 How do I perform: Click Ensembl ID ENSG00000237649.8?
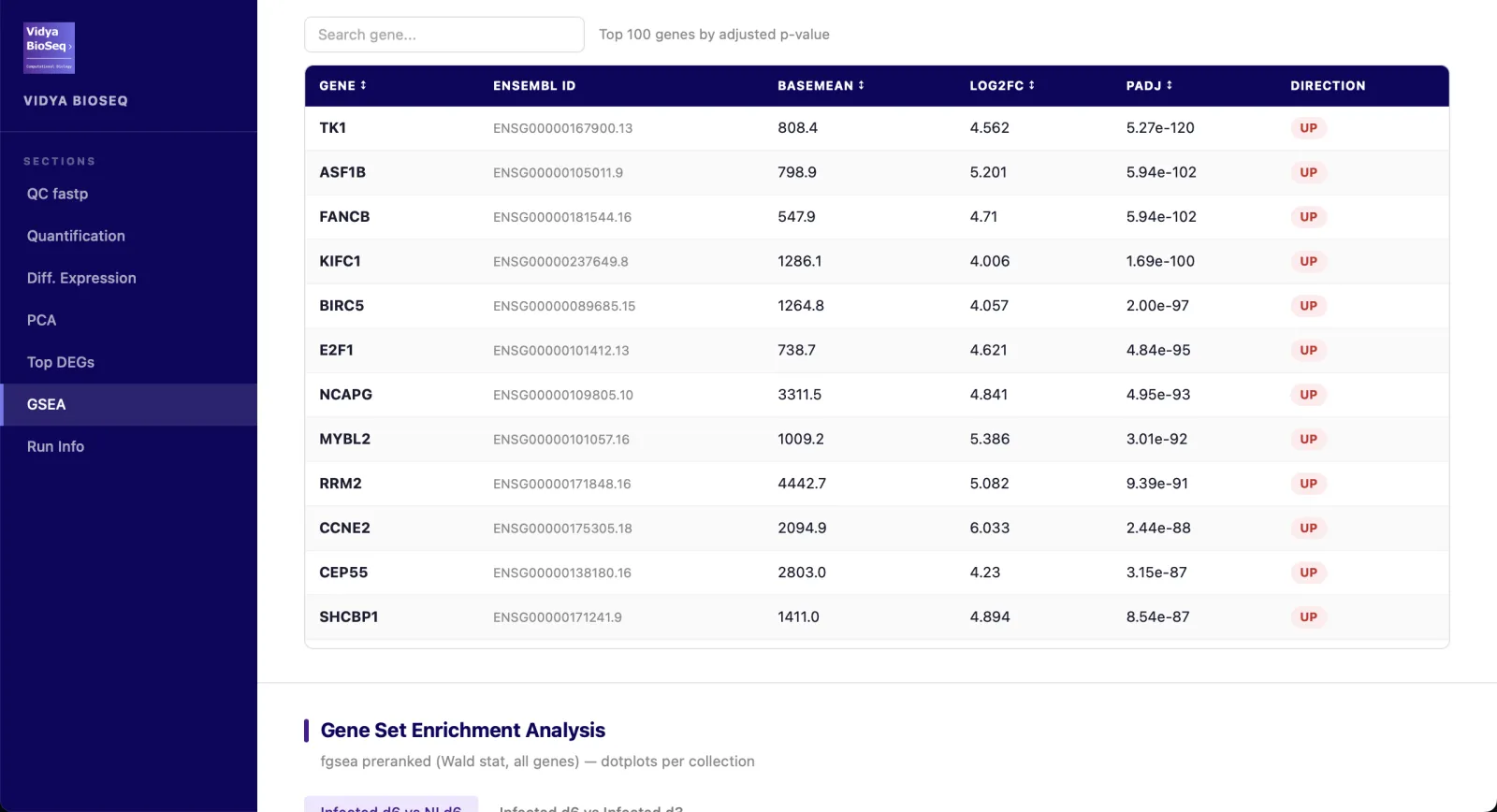coord(560,261)
